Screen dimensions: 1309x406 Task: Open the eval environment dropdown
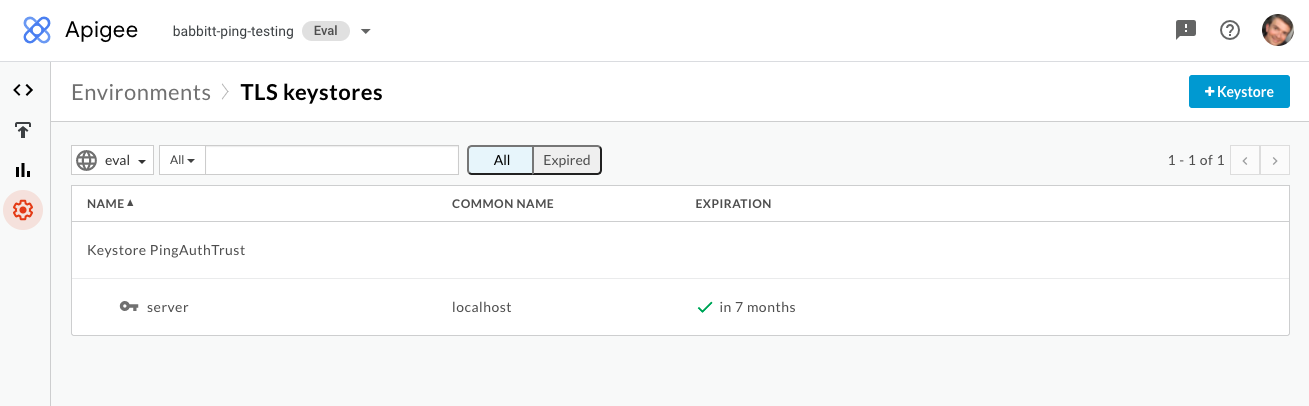pos(113,160)
